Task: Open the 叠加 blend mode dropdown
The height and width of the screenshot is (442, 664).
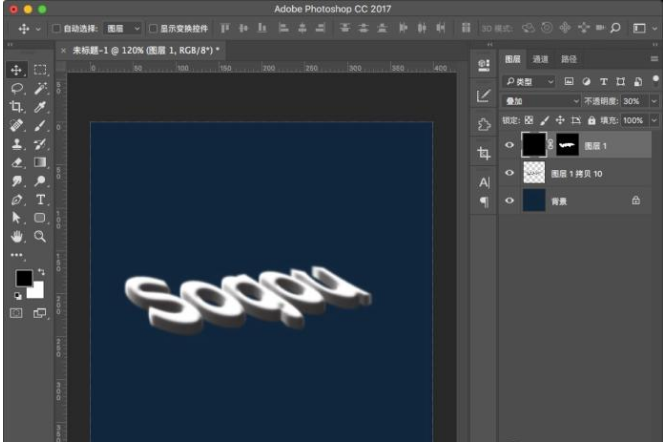Action: (x=542, y=101)
